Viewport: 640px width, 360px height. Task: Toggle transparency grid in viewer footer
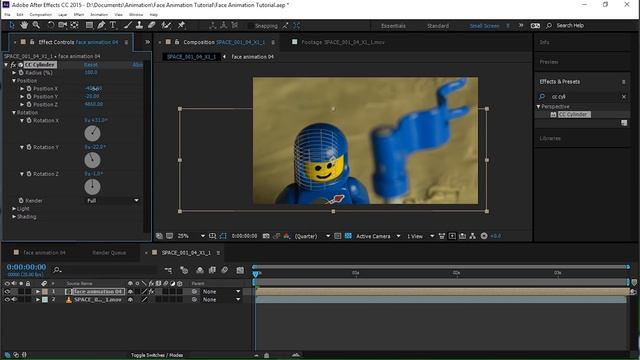pos(348,236)
